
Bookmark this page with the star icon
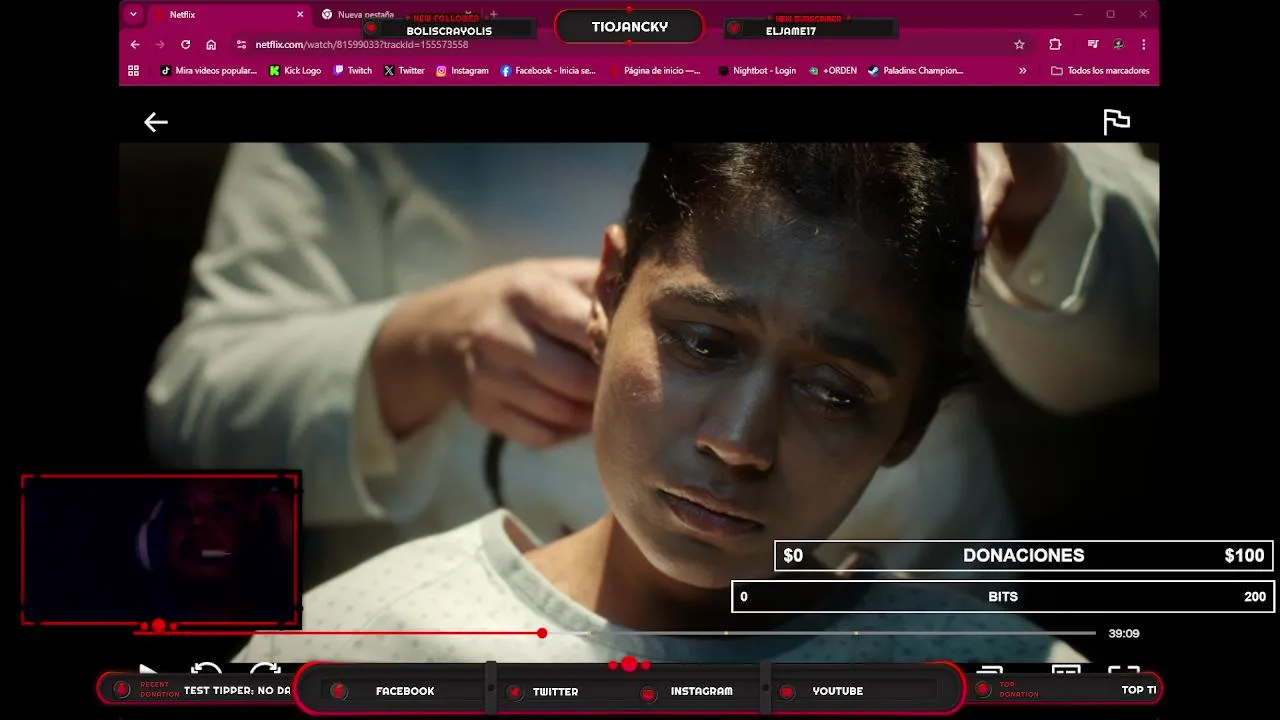(1019, 45)
